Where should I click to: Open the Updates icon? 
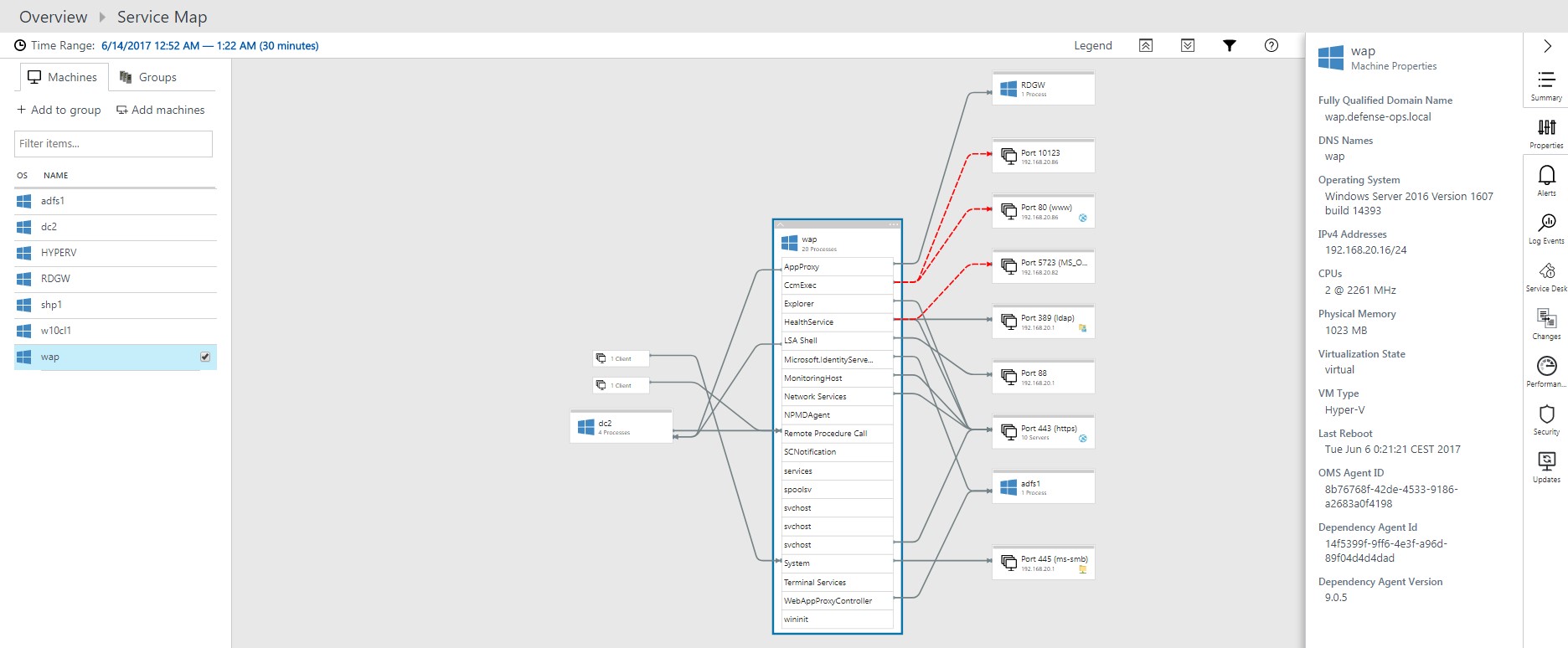tap(1546, 461)
